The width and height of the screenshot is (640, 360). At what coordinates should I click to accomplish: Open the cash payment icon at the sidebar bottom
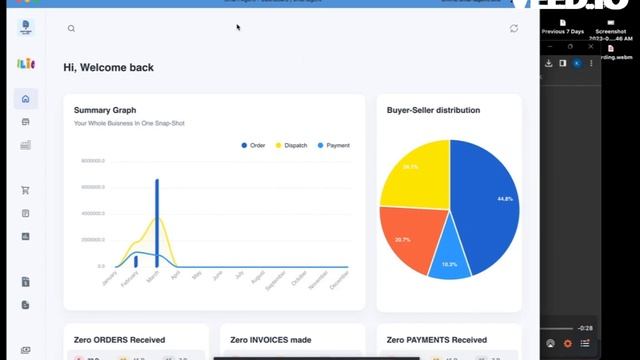point(25,350)
